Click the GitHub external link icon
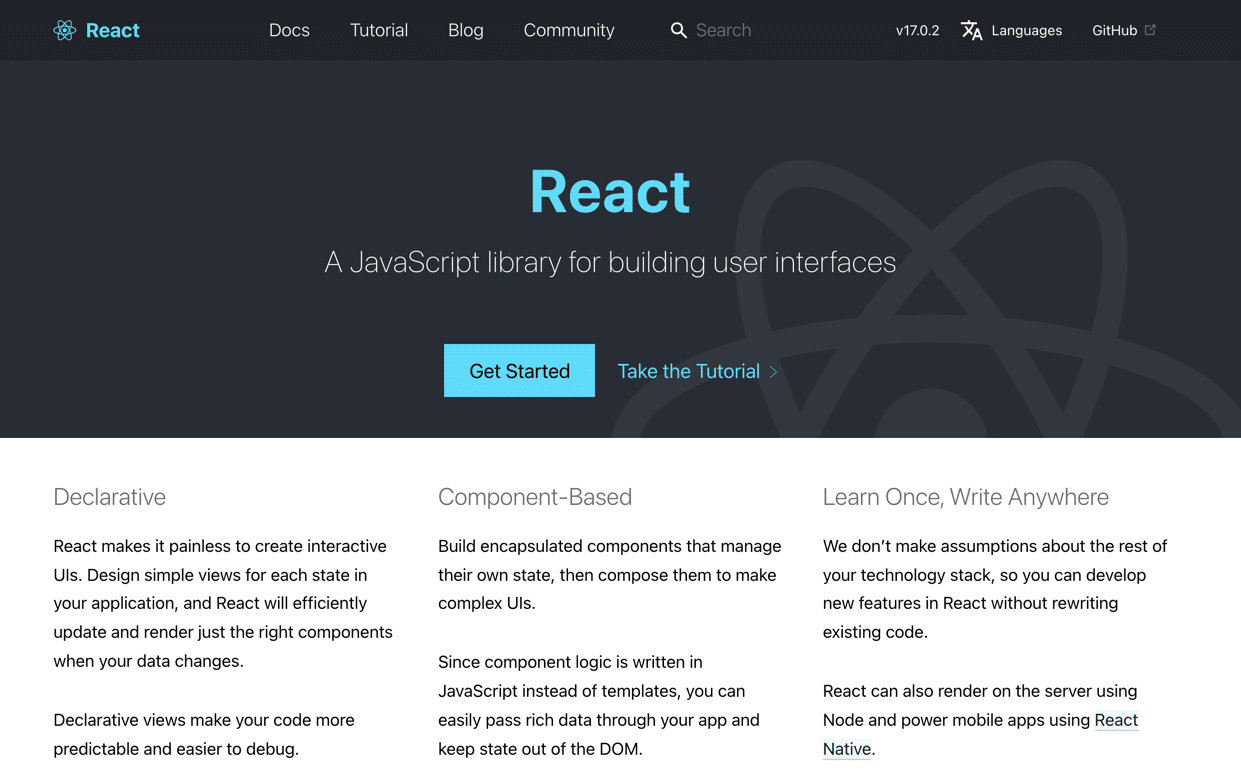The width and height of the screenshot is (1241, 777). [1151, 30]
